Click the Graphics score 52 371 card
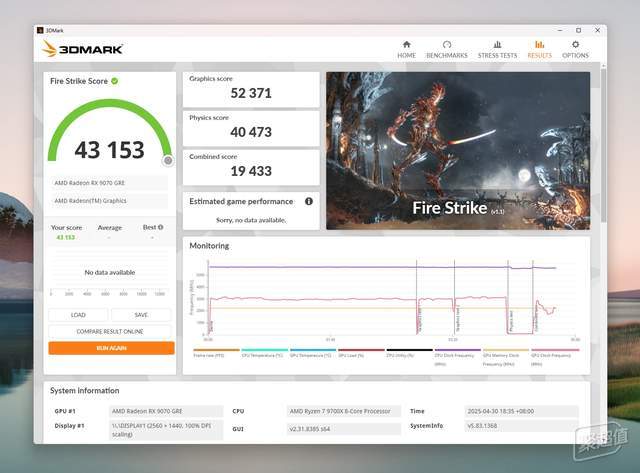This screenshot has width=640, height=473. coord(251,89)
